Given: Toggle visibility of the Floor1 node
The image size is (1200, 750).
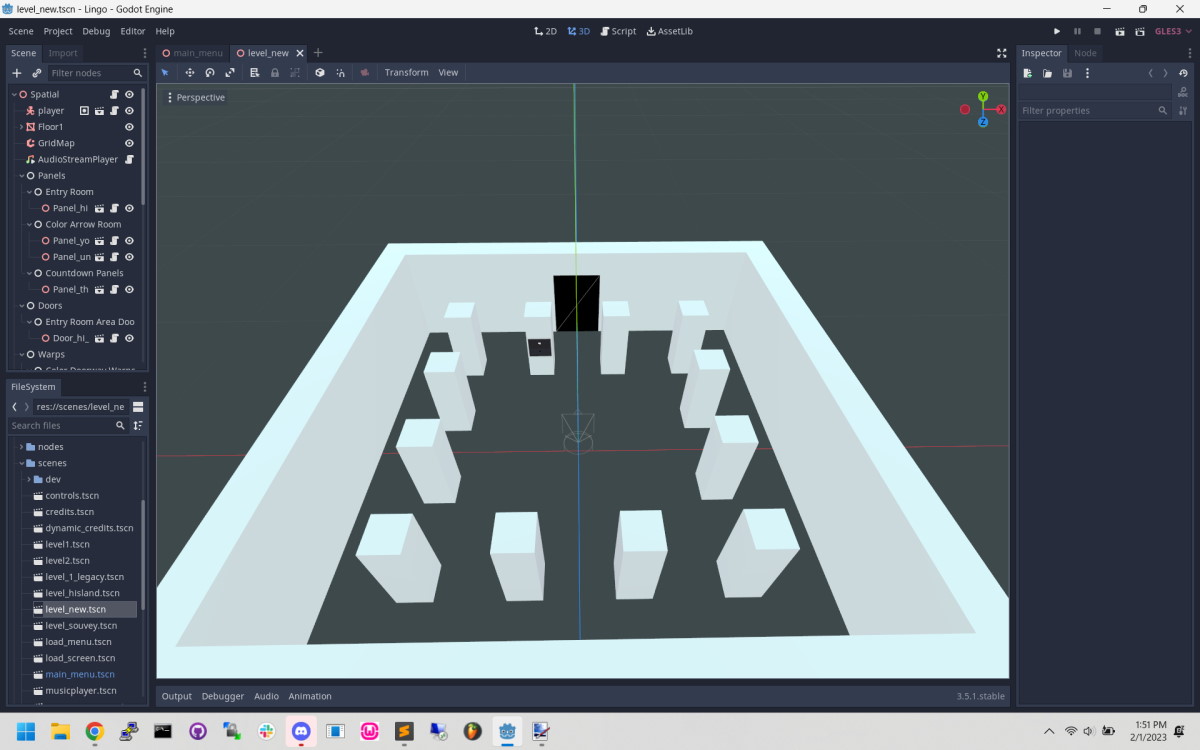Looking at the screenshot, I should point(129,127).
